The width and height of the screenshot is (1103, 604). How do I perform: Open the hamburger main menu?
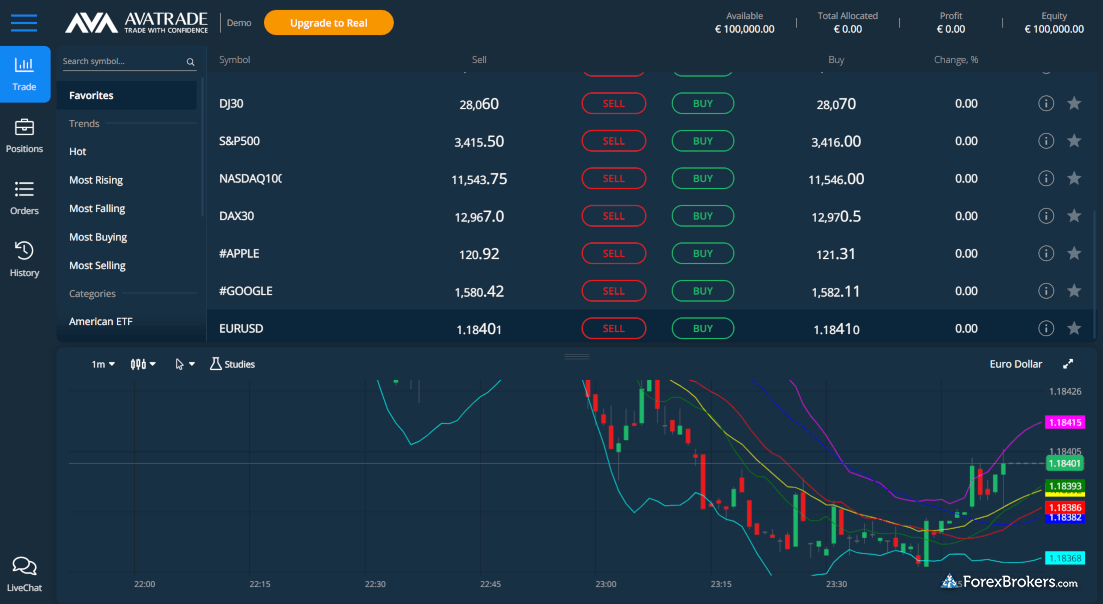(24, 23)
